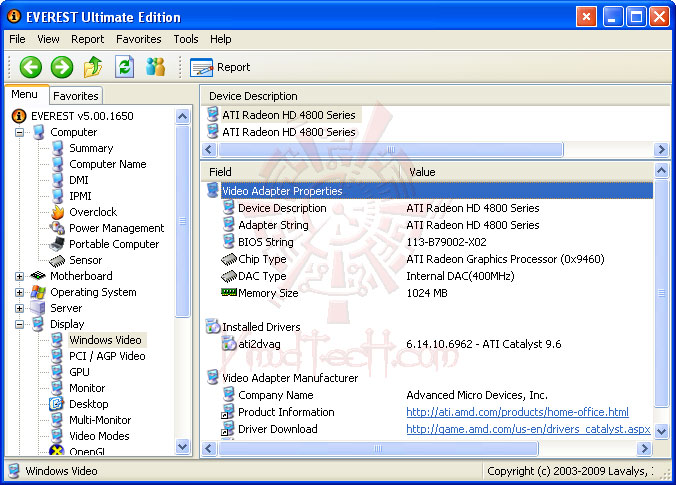
Task: Click the Portable Computer laptop icon
Action: pyautogui.click(x=57, y=244)
